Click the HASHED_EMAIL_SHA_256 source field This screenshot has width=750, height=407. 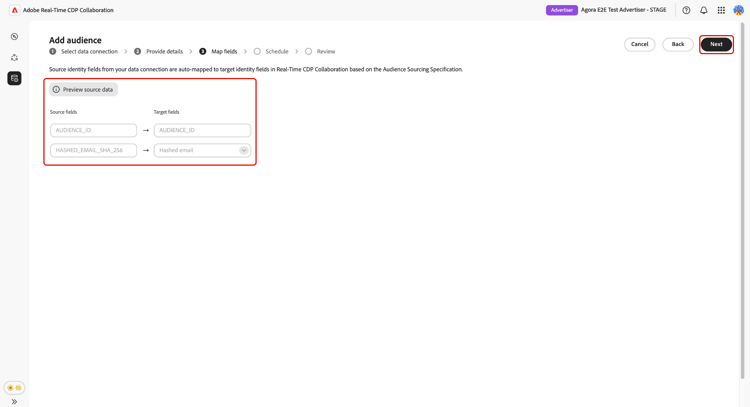pos(93,150)
